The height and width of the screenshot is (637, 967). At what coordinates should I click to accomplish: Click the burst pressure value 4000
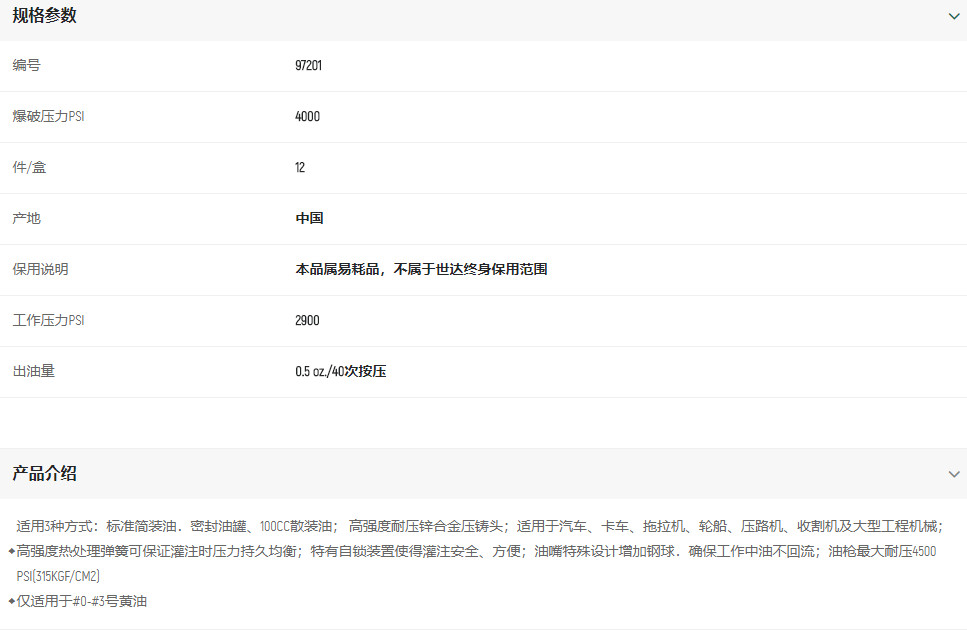[307, 117]
